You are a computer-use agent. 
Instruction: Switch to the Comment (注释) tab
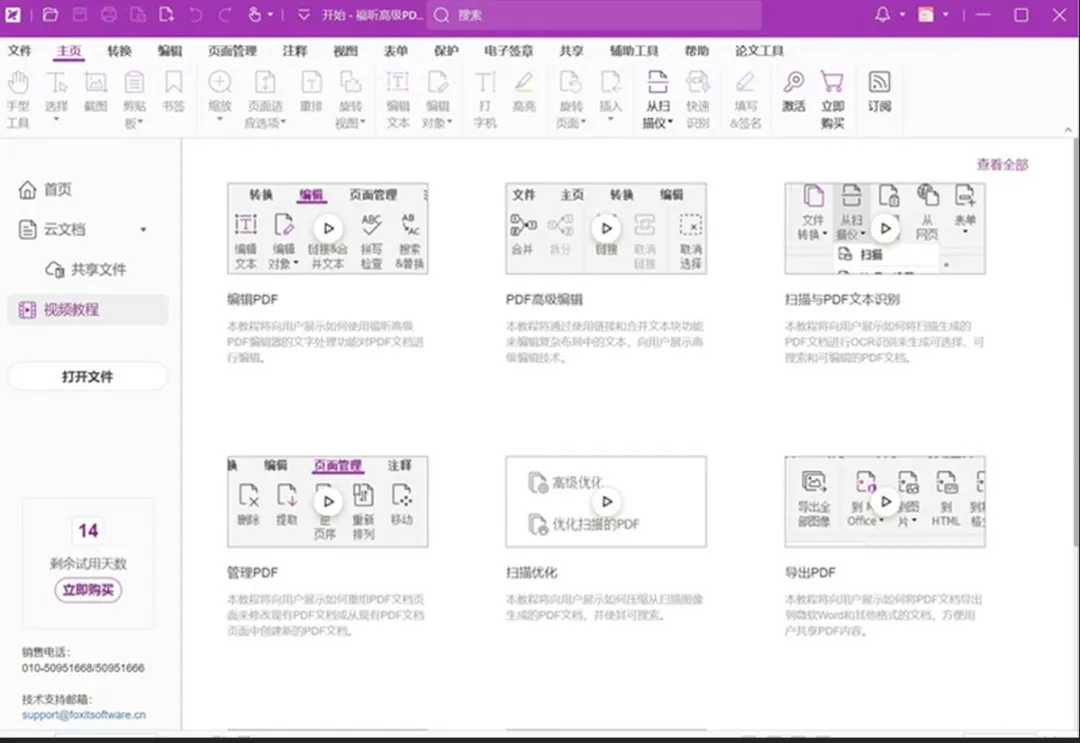[x=294, y=50]
